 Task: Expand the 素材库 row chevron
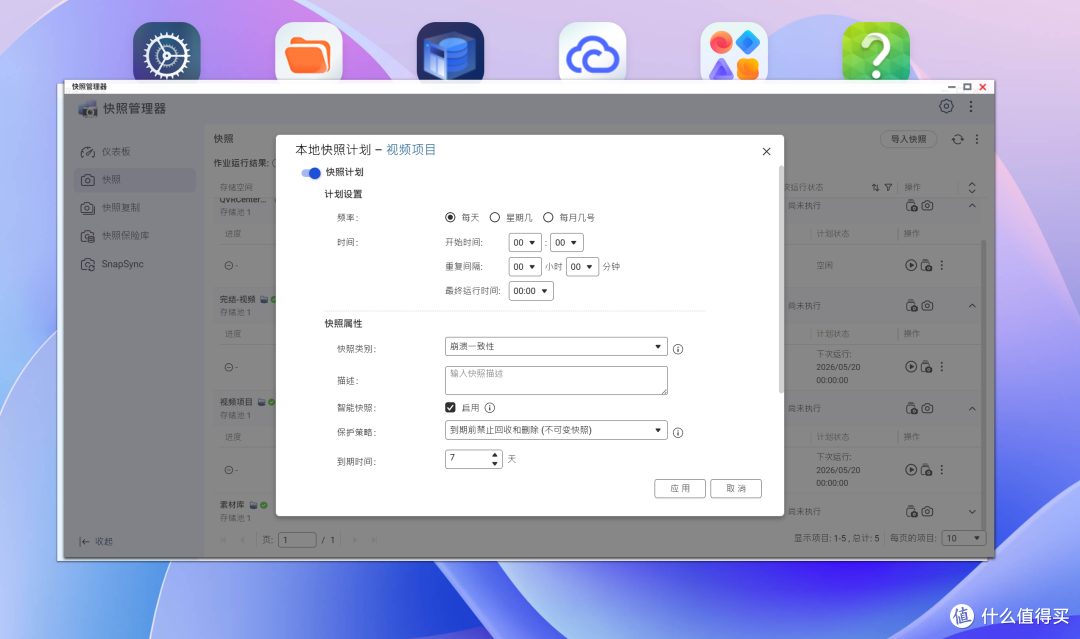[x=972, y=512]
